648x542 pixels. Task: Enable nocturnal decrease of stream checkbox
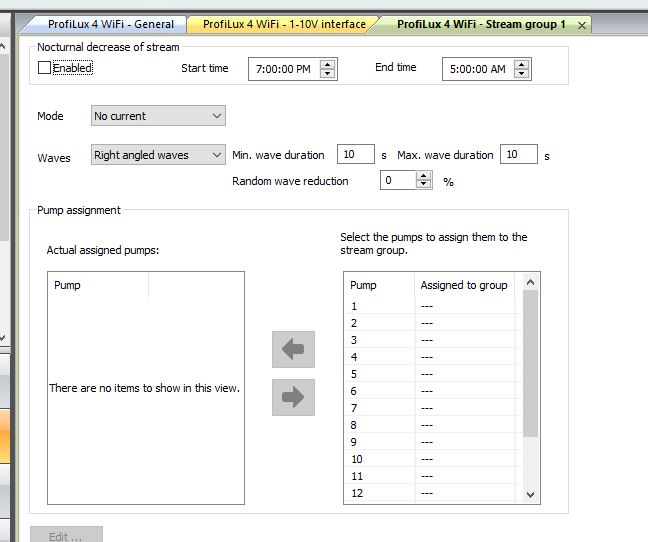[x=44, y=68]
